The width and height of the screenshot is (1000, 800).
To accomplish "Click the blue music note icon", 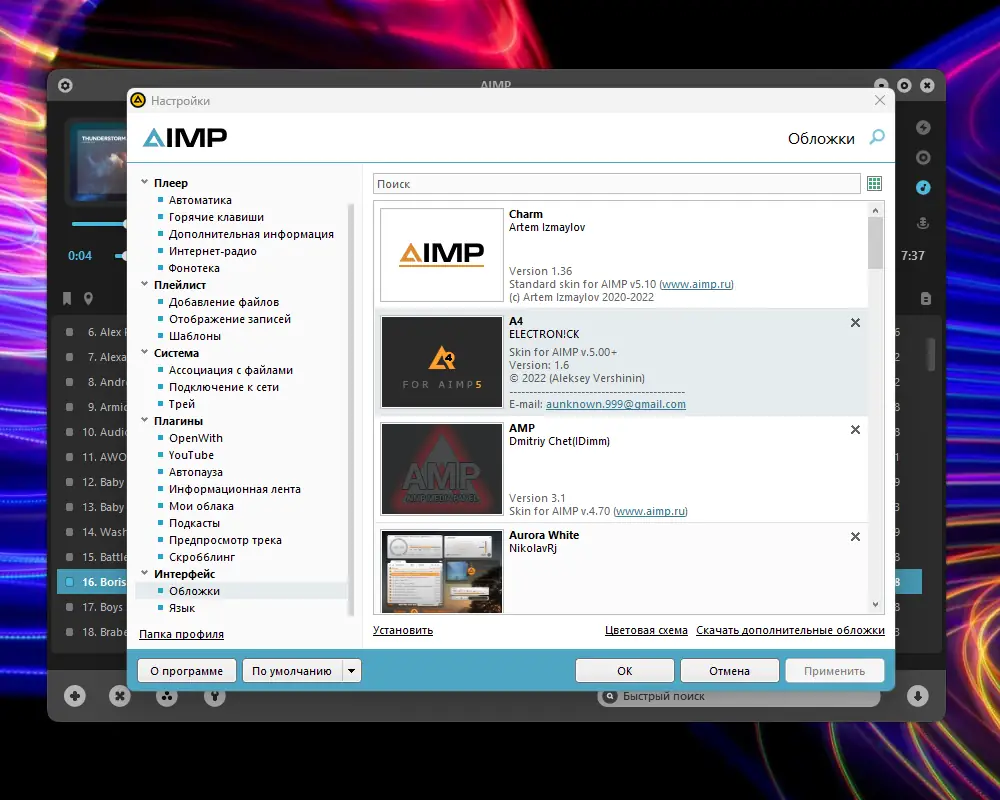I will pyautogui.click(x=923, y=188).
